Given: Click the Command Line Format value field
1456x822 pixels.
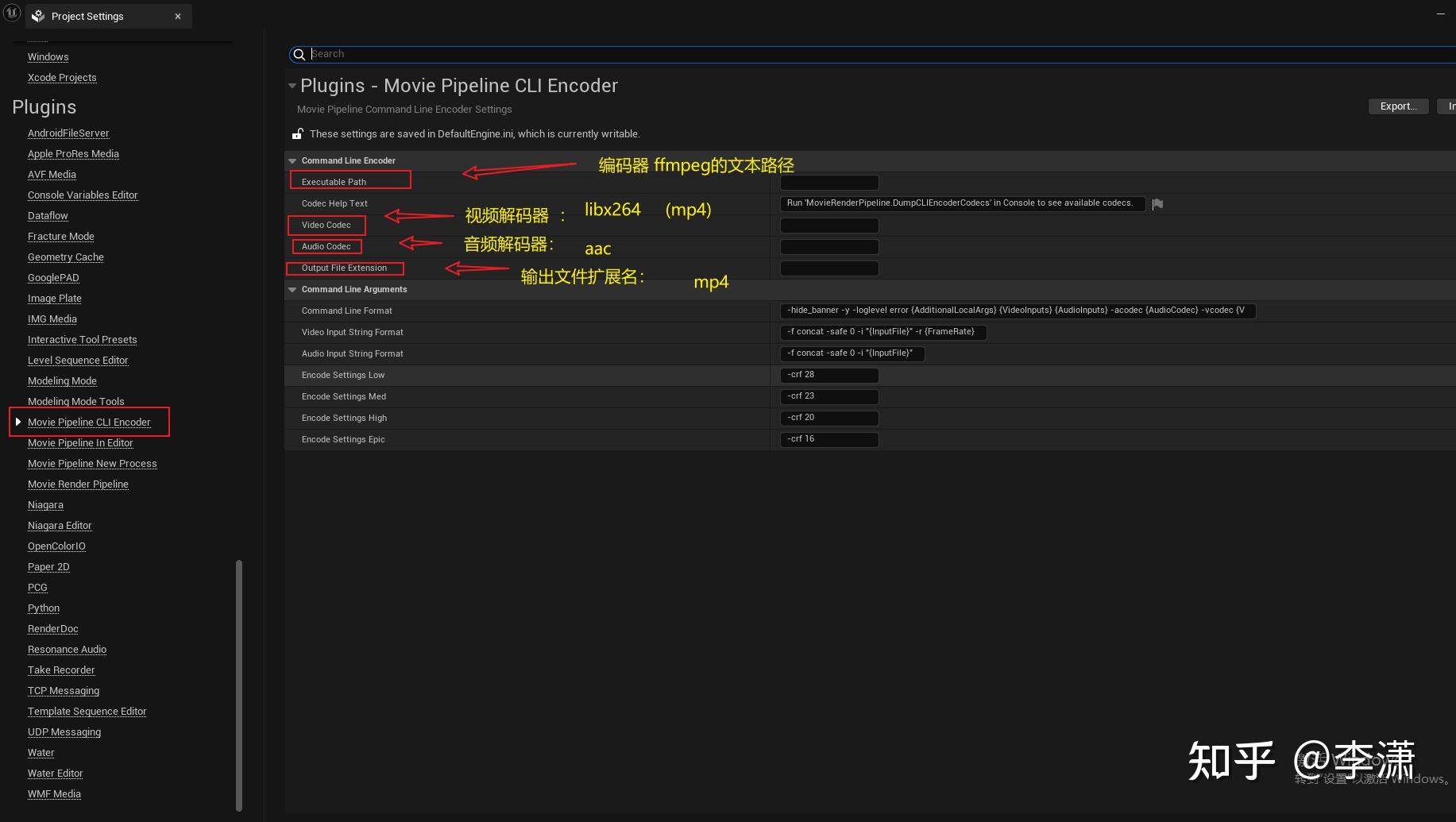Looking at the screenshot, I should coord(1017,311).
